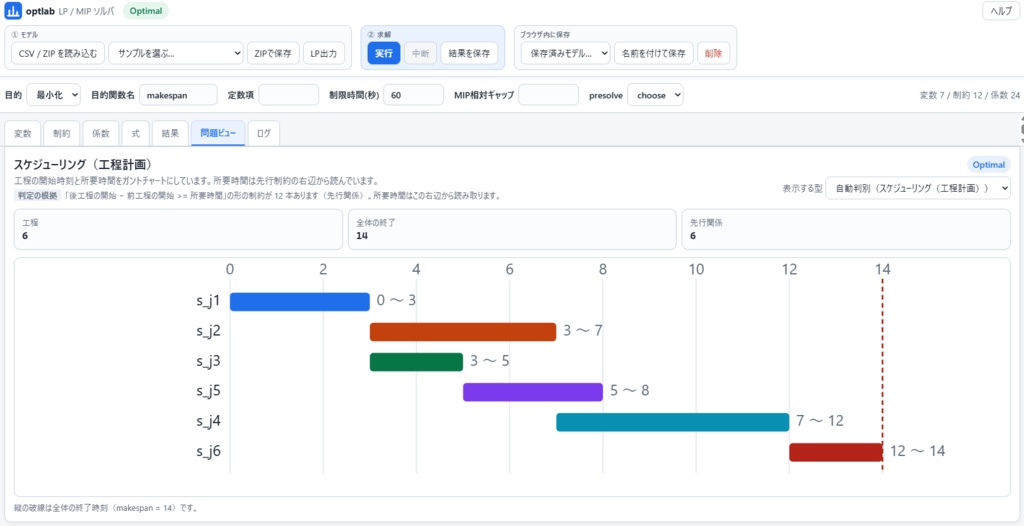
Task: Click the purple s_j5 Gantt bar
Action: pos(533,392)
